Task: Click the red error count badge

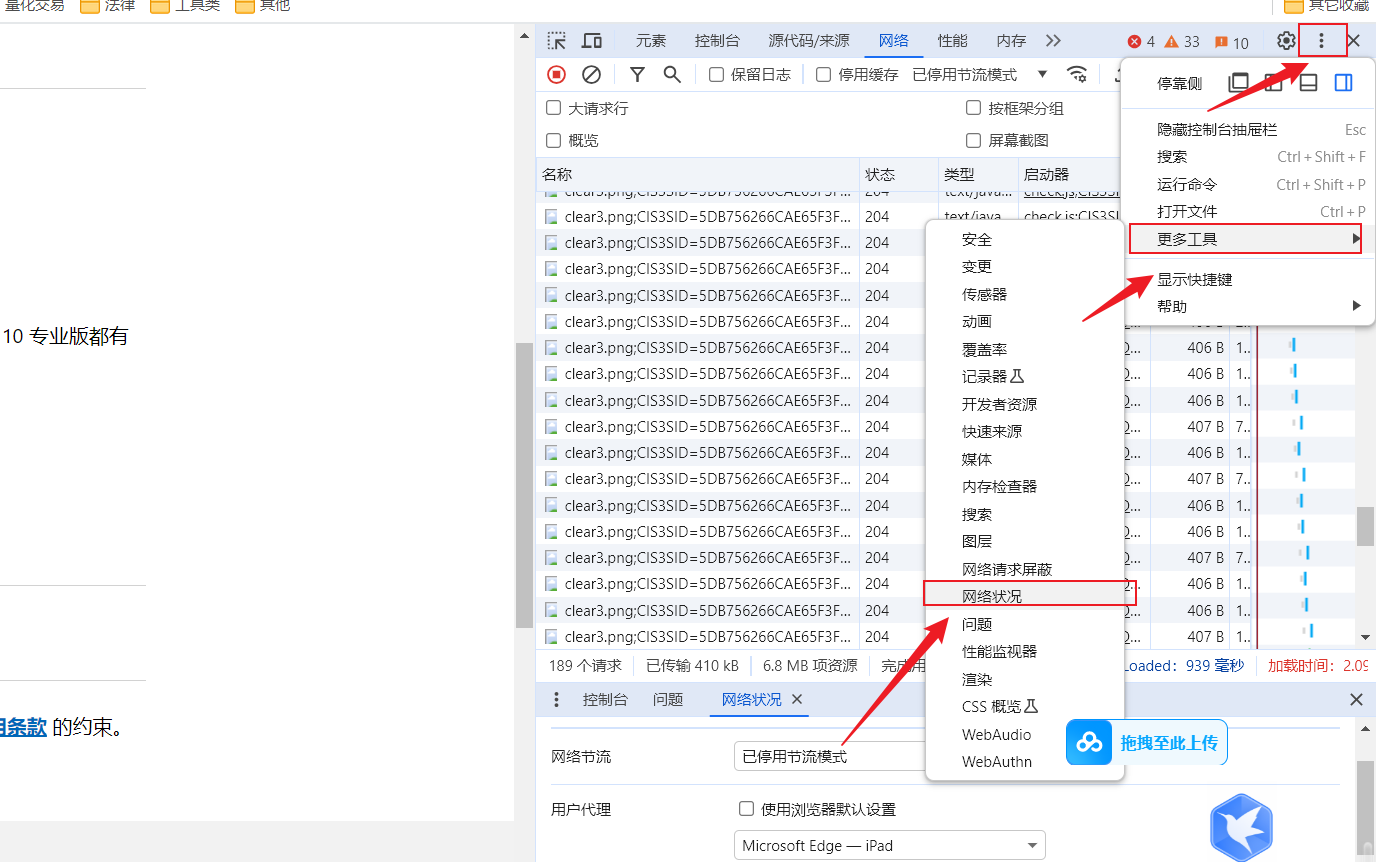Action: (1141, 42)
